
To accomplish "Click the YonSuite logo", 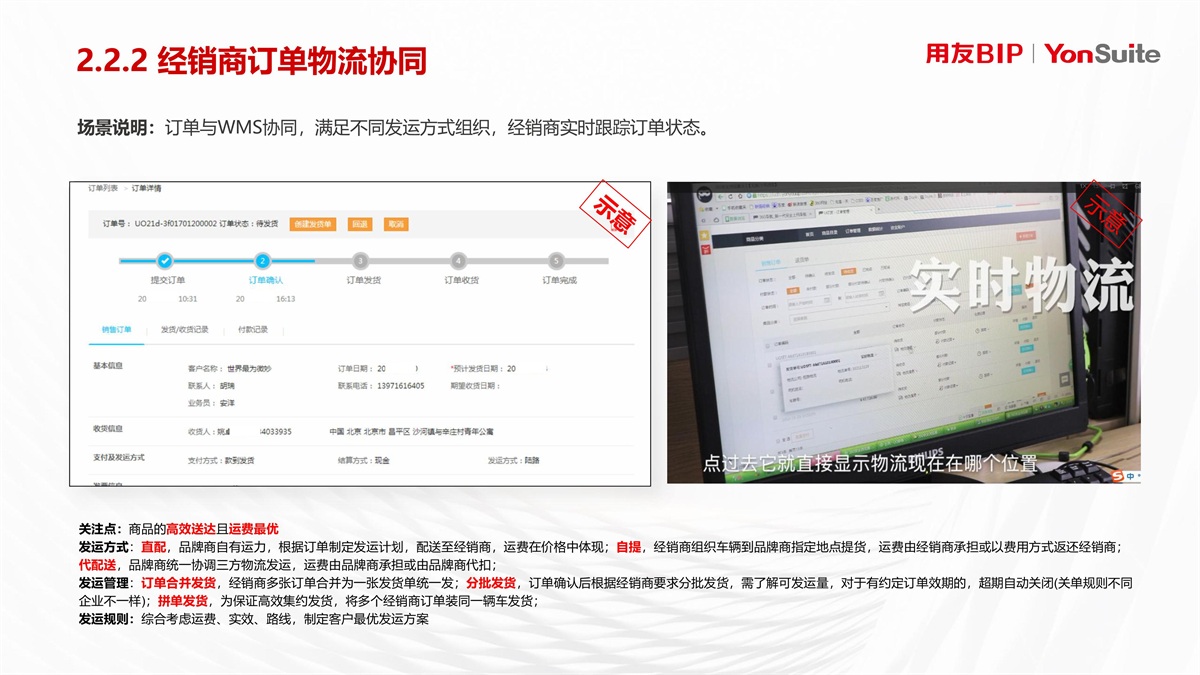I will tap(1102, 54).
